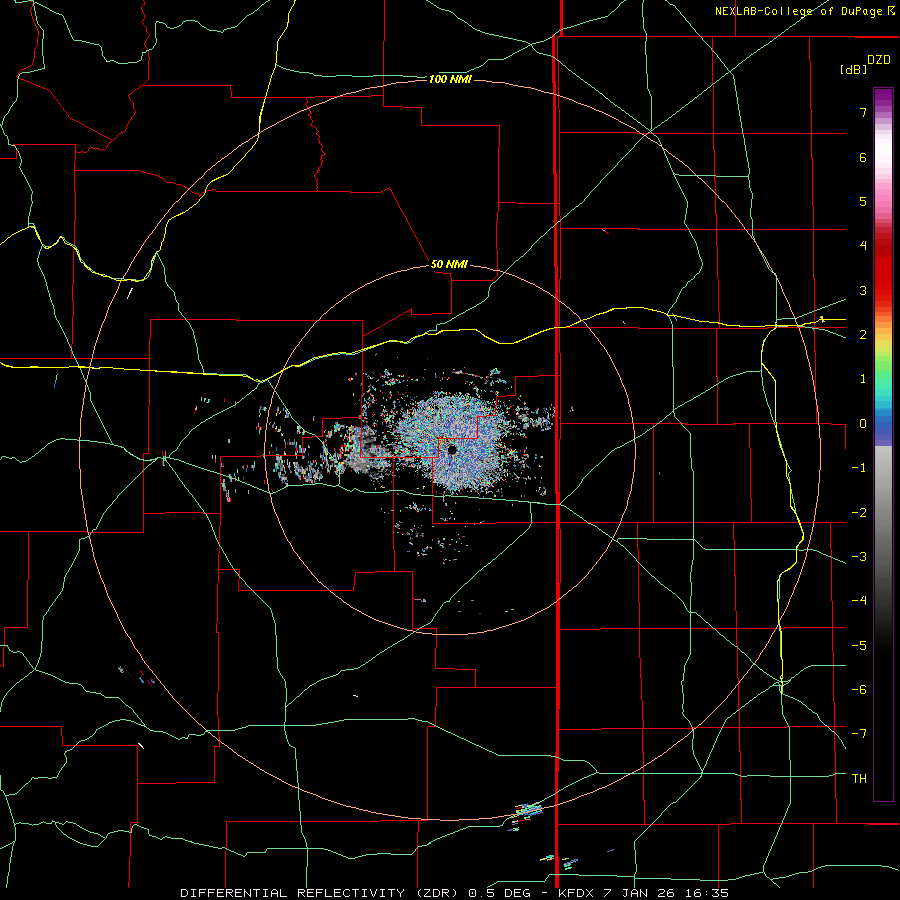Click the black radar site dot
Viewport: 900px width, 900px height.
(452, 449)
